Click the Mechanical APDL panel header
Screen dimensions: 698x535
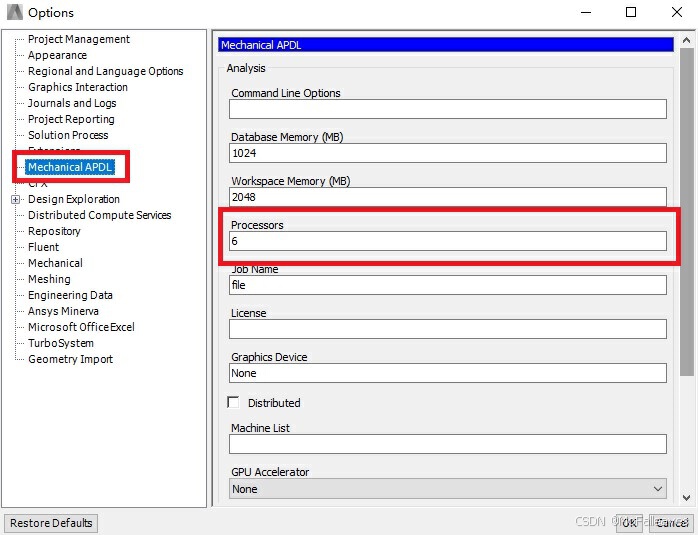[x=446, y=45]
